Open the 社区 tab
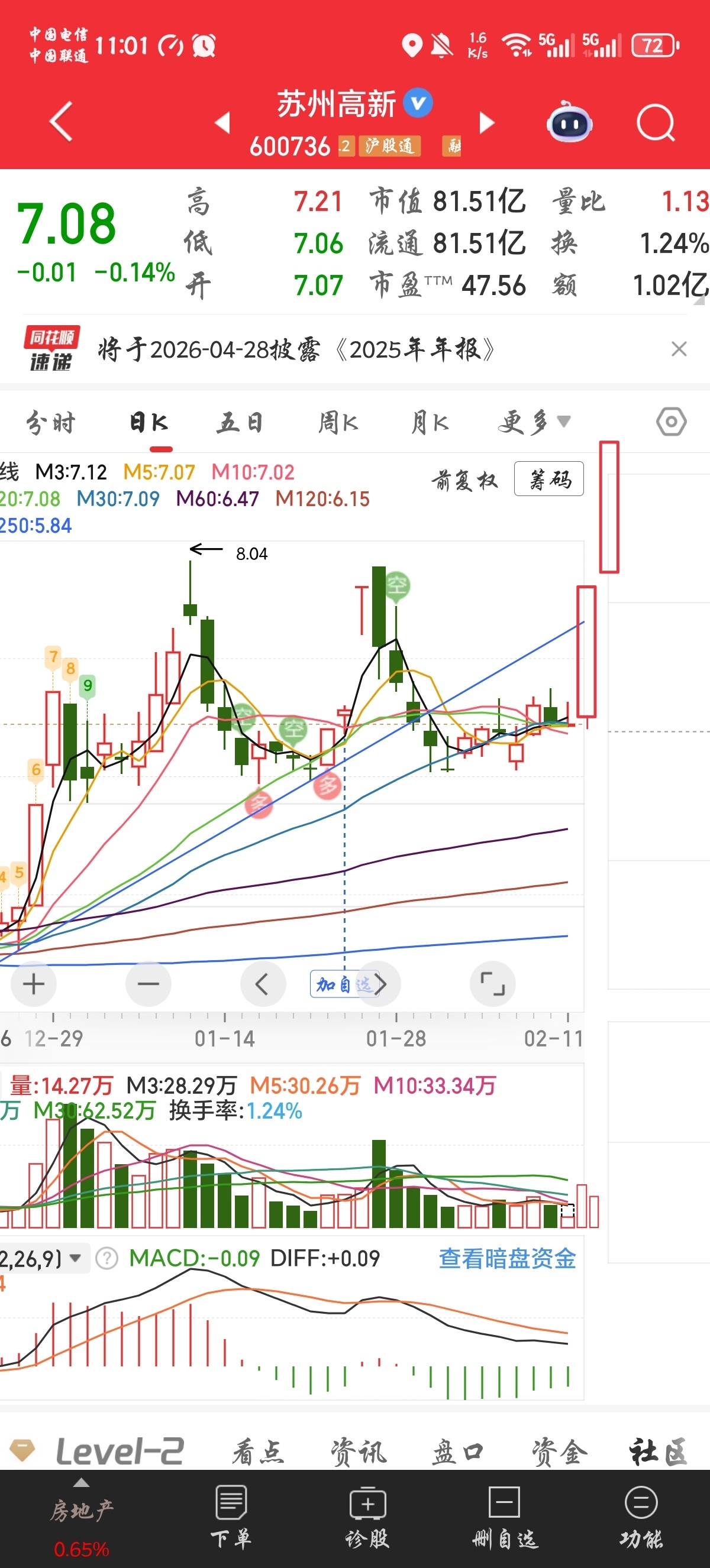Image resolution: width=710 pixels, height=1568 pixels. click(659, 1451)
